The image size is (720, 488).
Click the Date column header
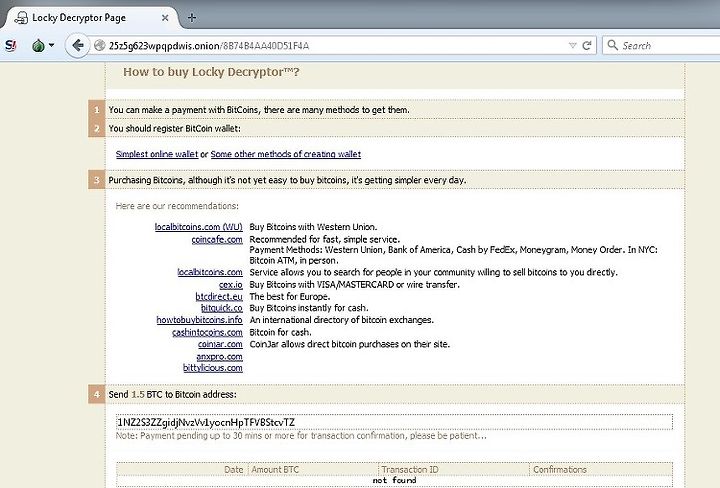coord(234,470)
